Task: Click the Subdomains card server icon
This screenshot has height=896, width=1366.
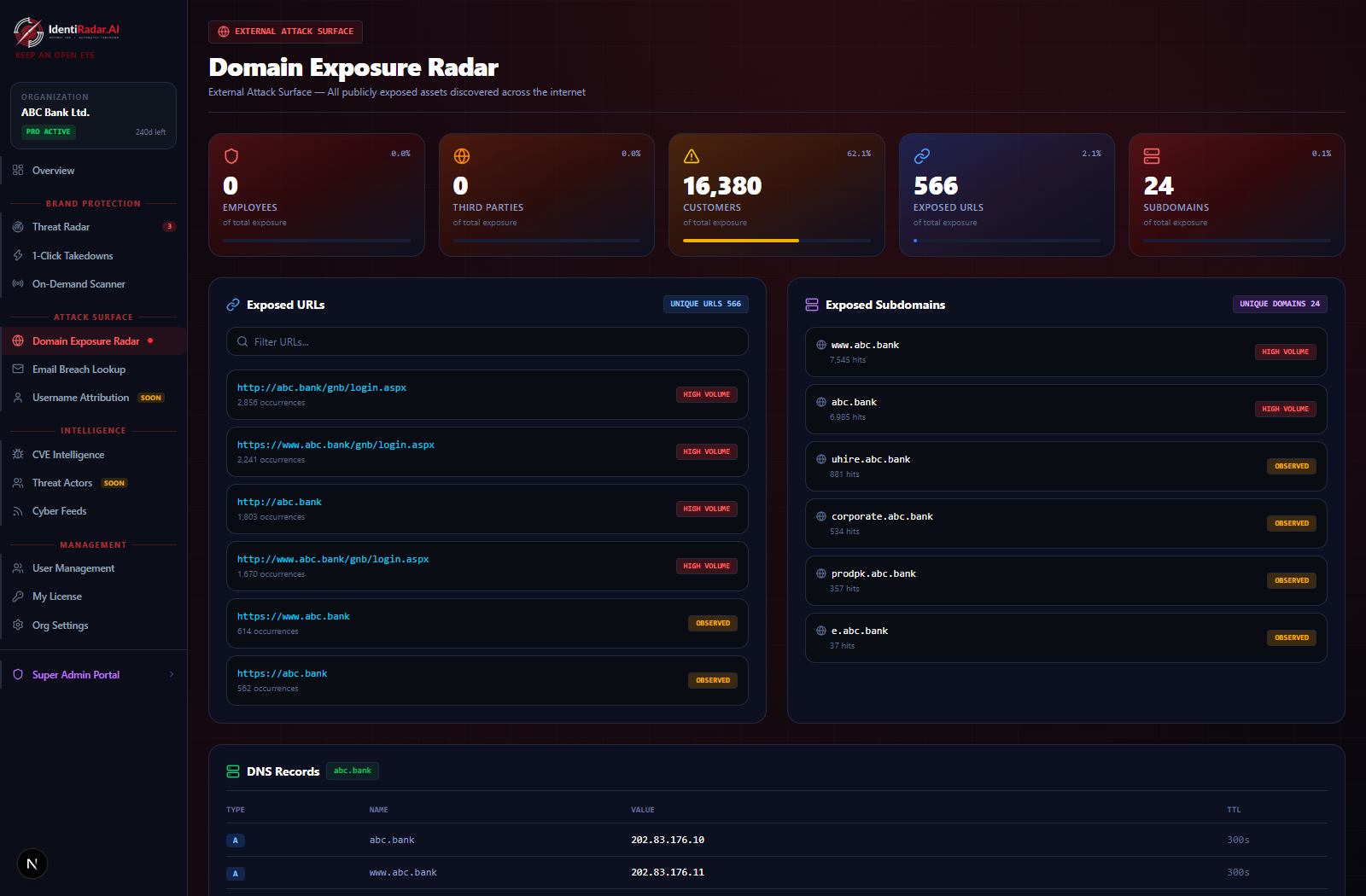Action: point(1152,156)
